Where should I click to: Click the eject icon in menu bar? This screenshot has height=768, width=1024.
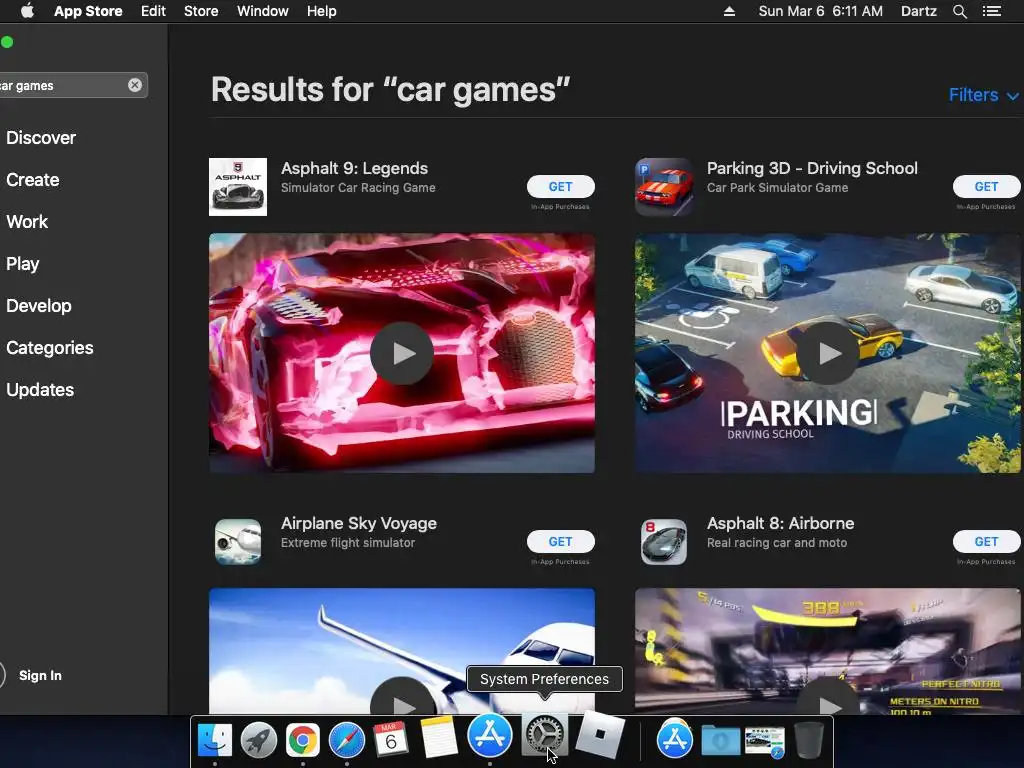pos(729,11)
